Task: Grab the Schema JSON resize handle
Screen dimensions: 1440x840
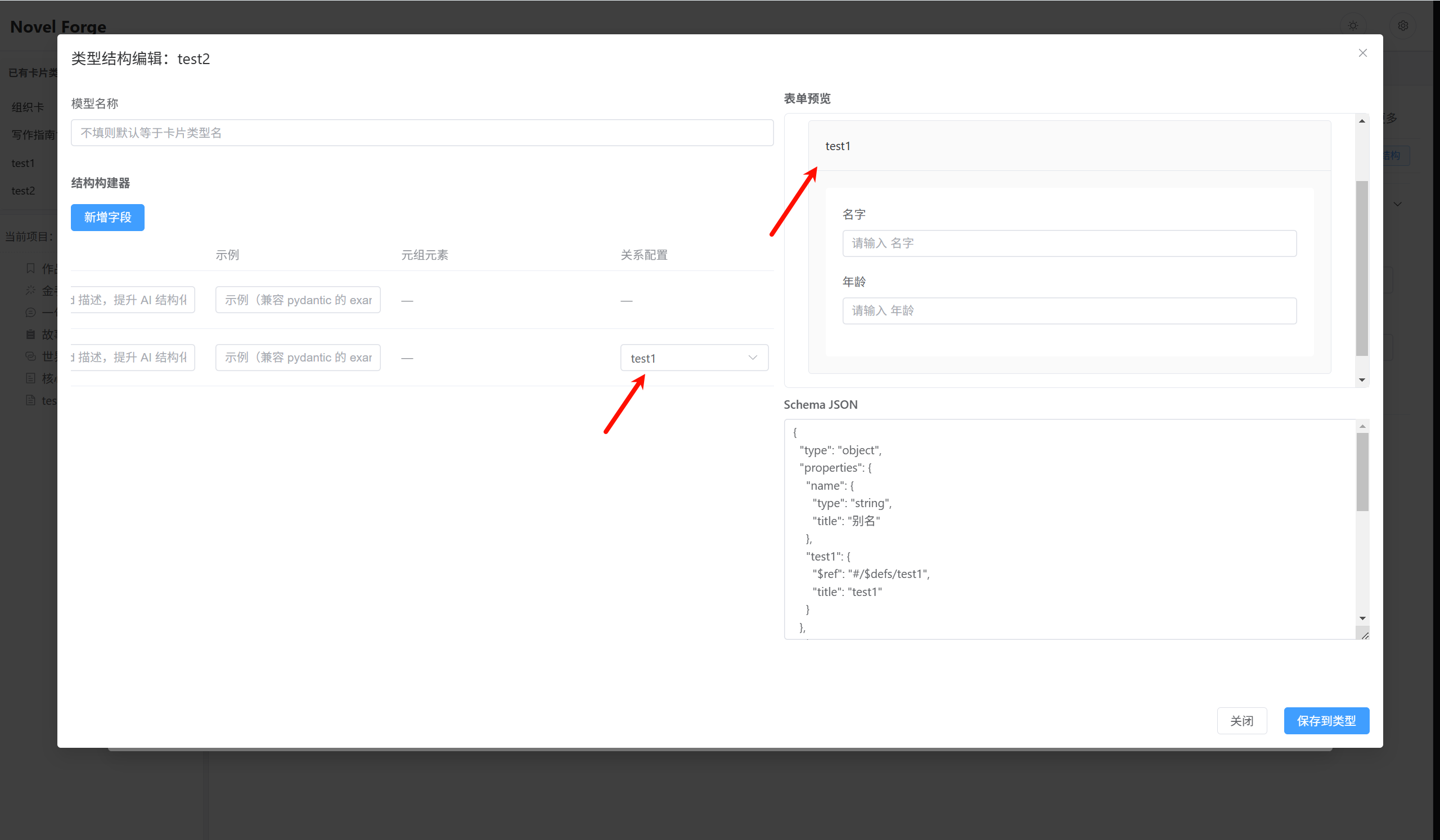Action: click(x=1365, y=635)
